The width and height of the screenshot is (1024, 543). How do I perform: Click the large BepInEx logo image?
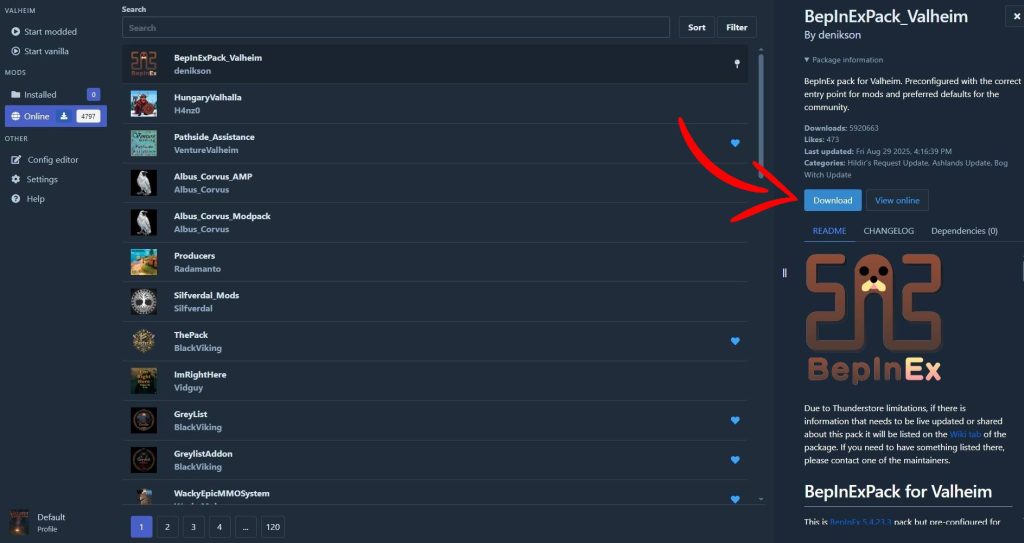874,318
